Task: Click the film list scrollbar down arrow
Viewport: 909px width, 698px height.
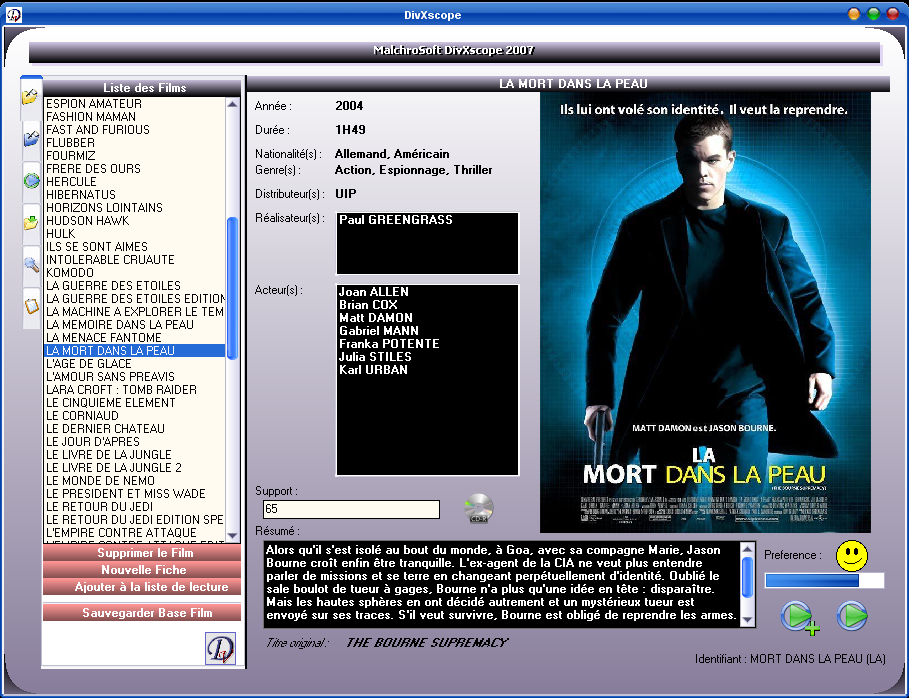Action: click(x=232, y=536)
